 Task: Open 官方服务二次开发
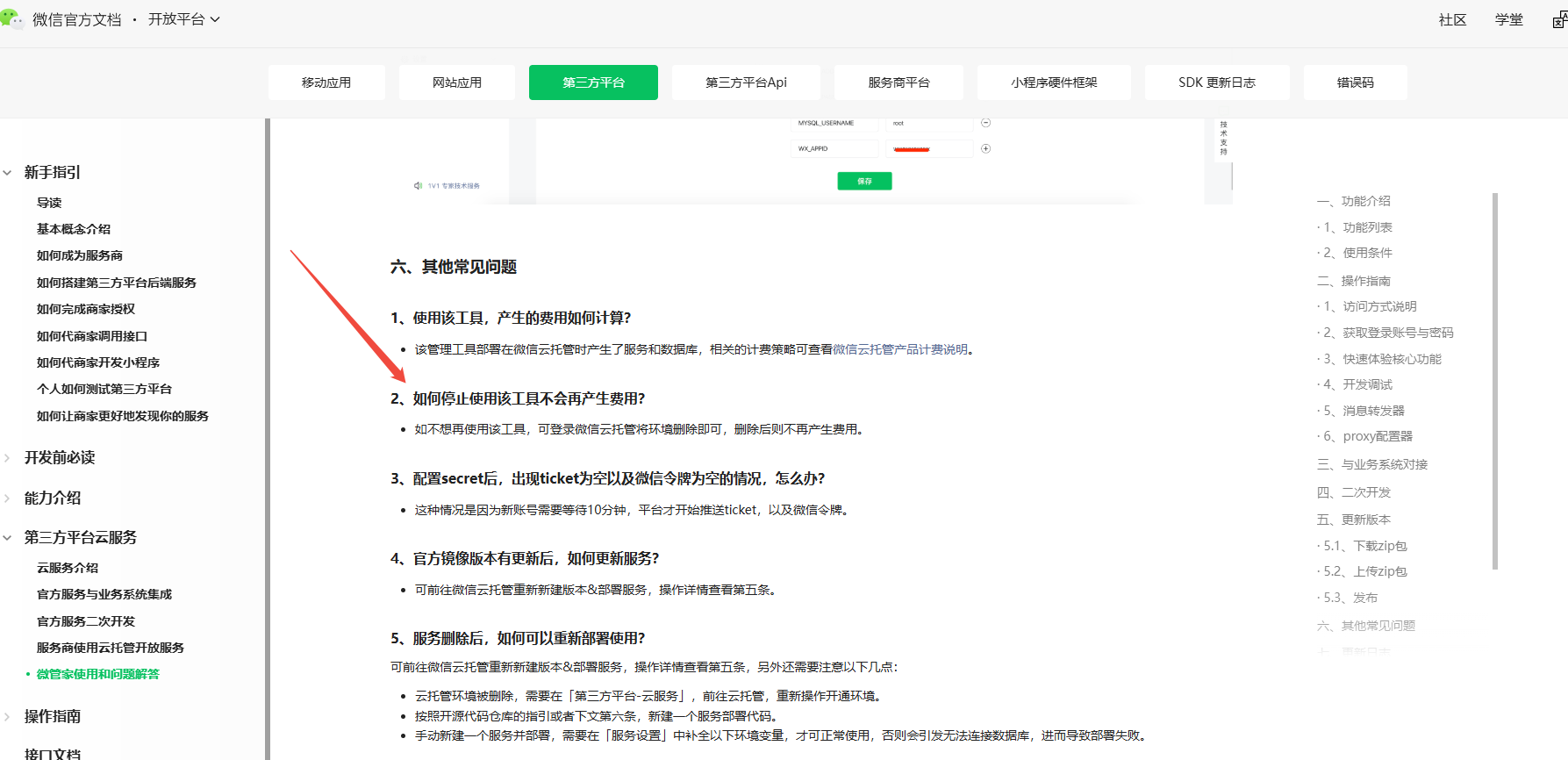click(86, 621)
